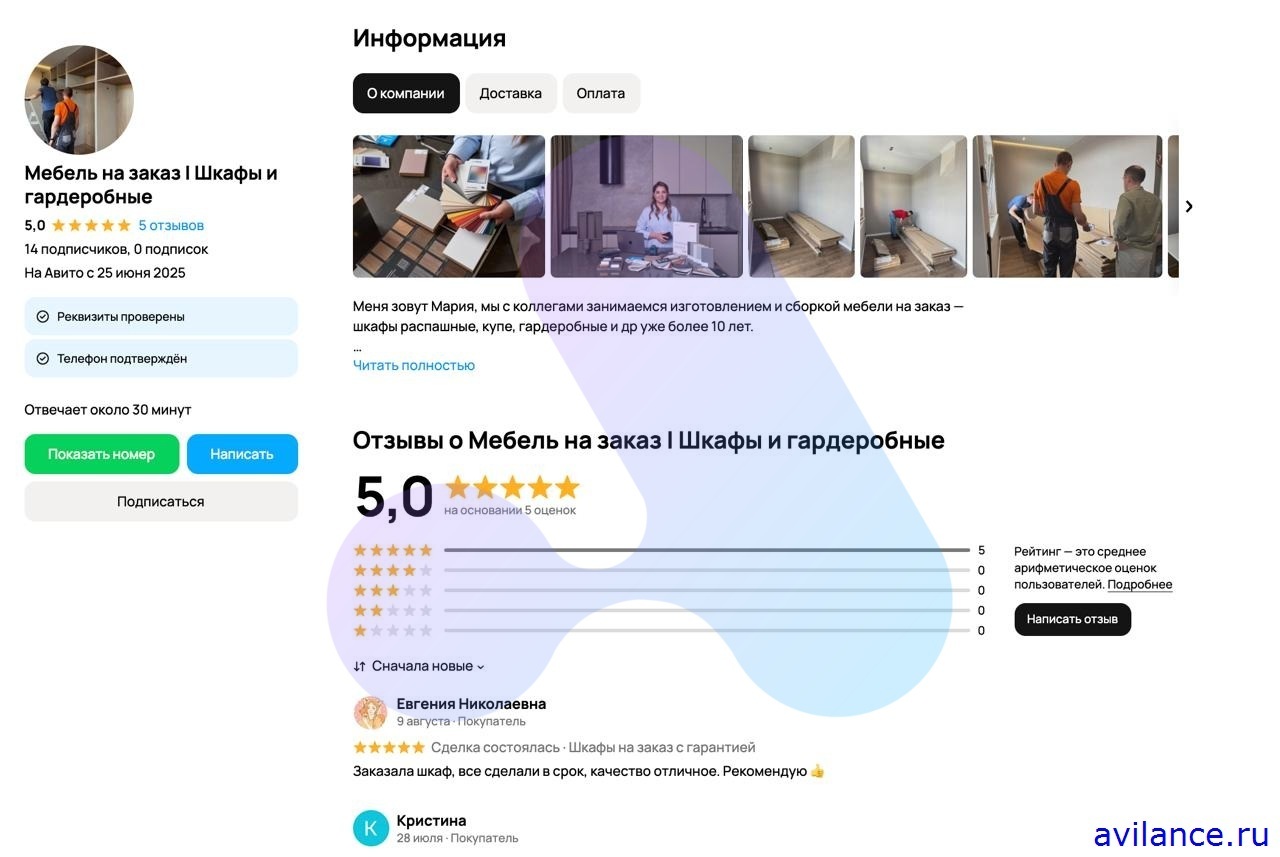Filter reviews by the five-star rating row

(x=669, y=550)
